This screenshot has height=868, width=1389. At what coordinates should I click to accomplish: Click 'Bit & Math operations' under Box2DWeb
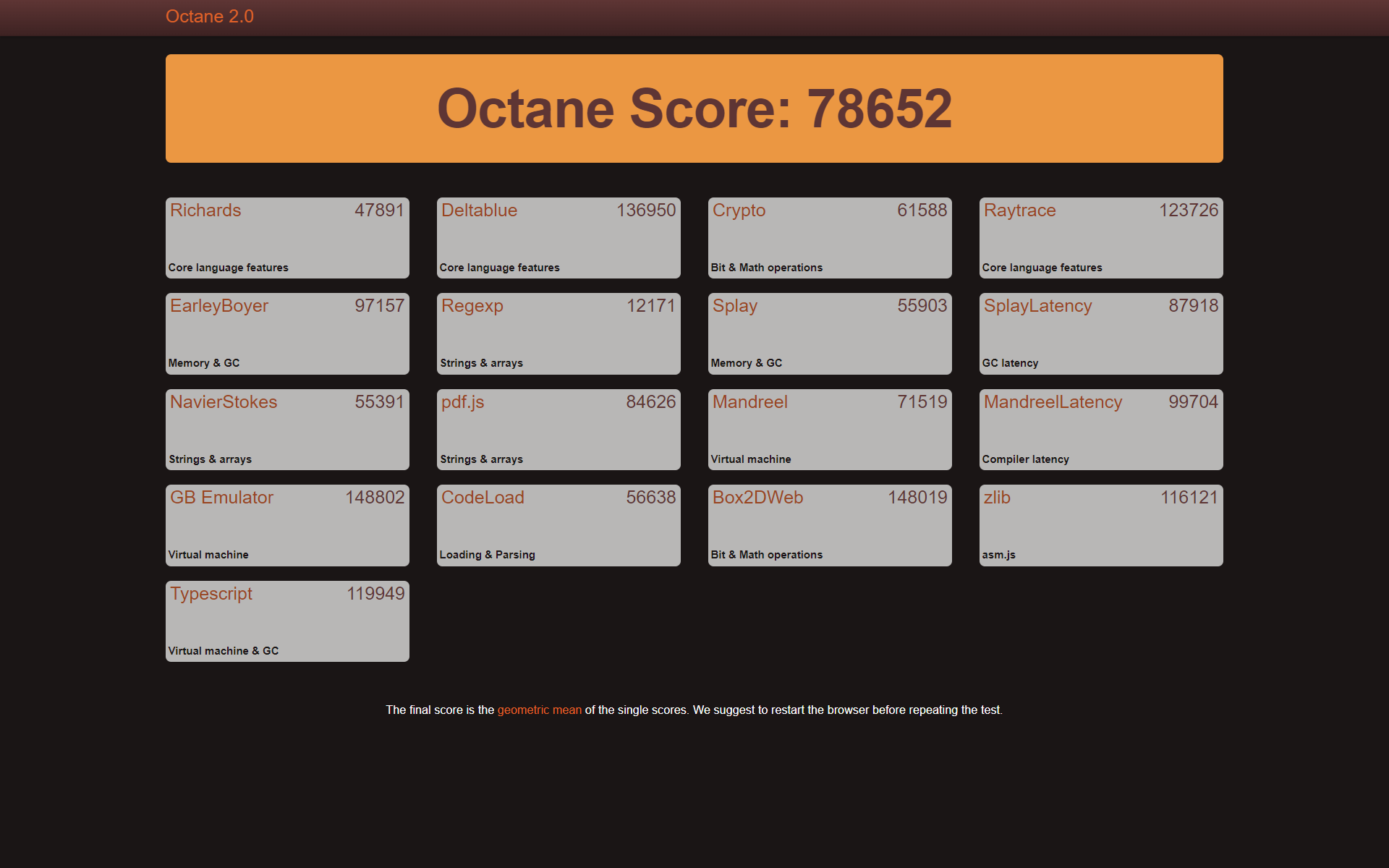click(x=766, y=555)
